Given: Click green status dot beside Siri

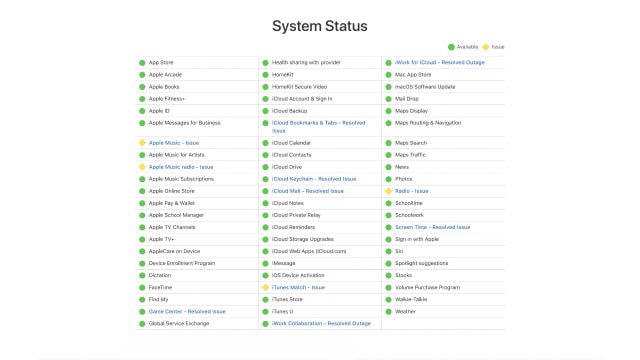Looking at the screenshot, I should click(x=389, y=251).
